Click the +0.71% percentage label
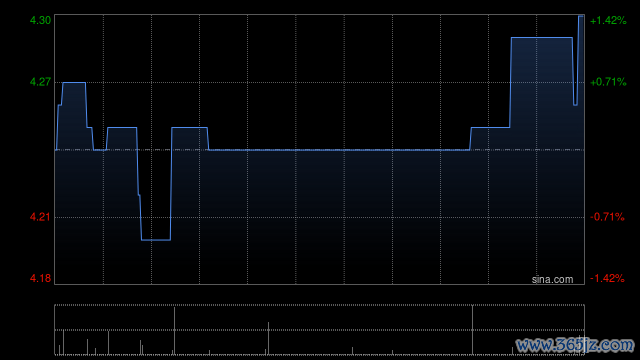640x360 pixels. tap(608, 82)
